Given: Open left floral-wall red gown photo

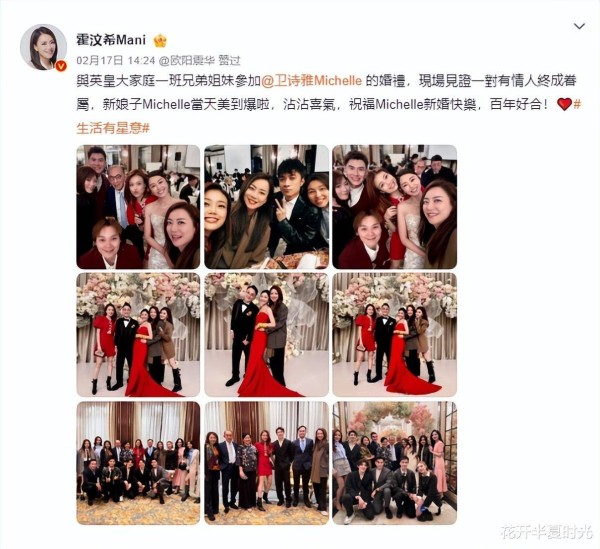Looking at the screenshot, I should click(138, 335).
